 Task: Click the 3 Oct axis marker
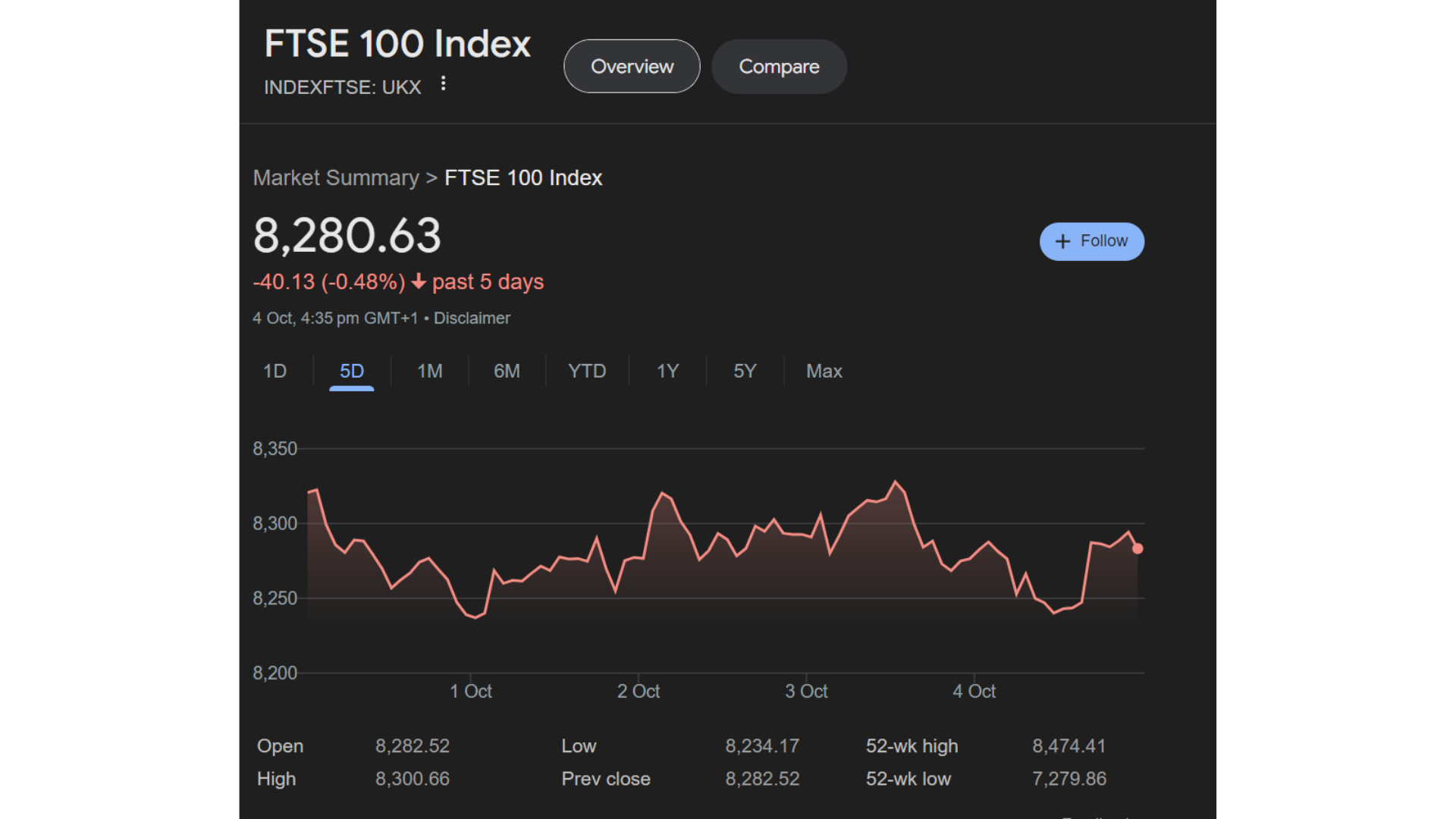tap(806, 691)
